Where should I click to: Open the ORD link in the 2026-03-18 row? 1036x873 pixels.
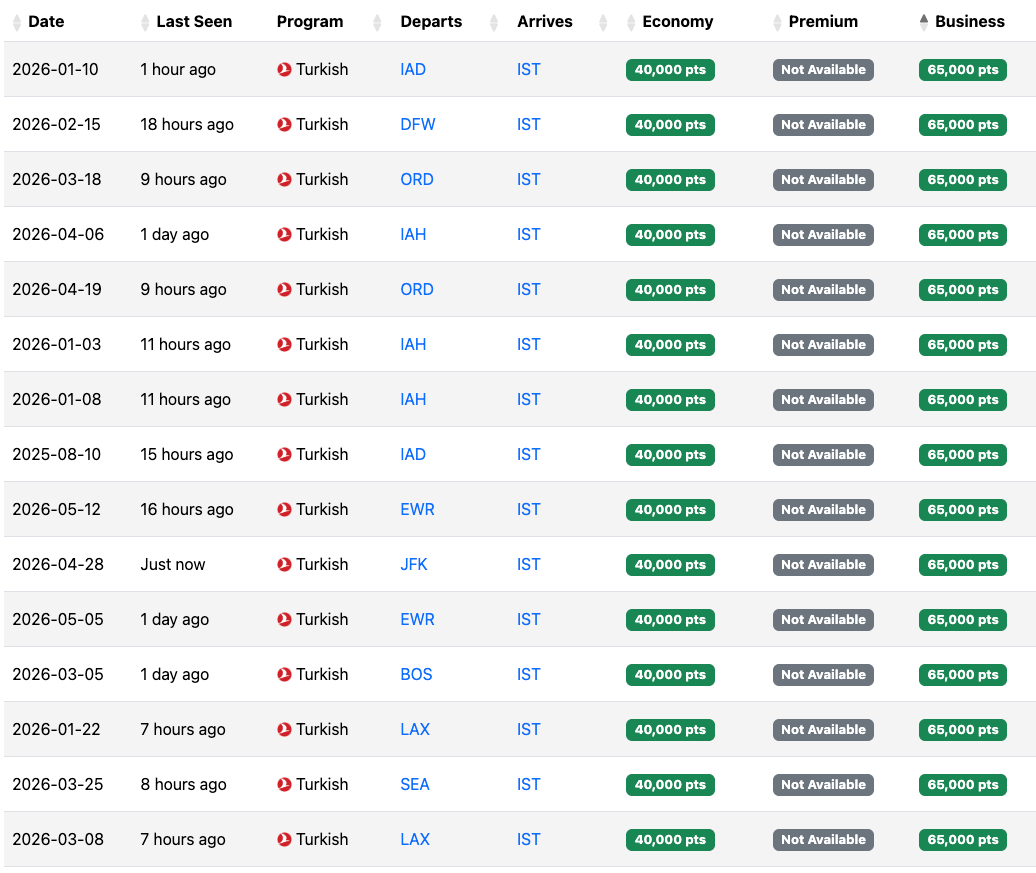(417, 179)
